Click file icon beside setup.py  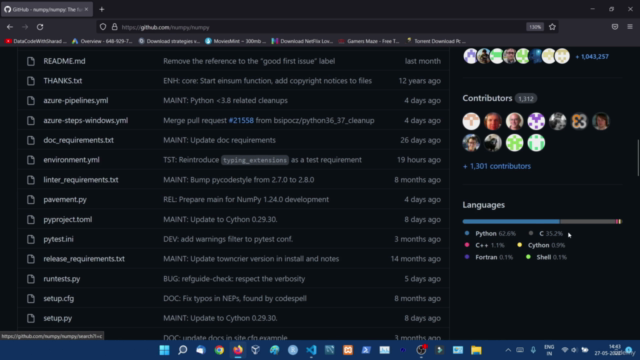click(31, 318)
